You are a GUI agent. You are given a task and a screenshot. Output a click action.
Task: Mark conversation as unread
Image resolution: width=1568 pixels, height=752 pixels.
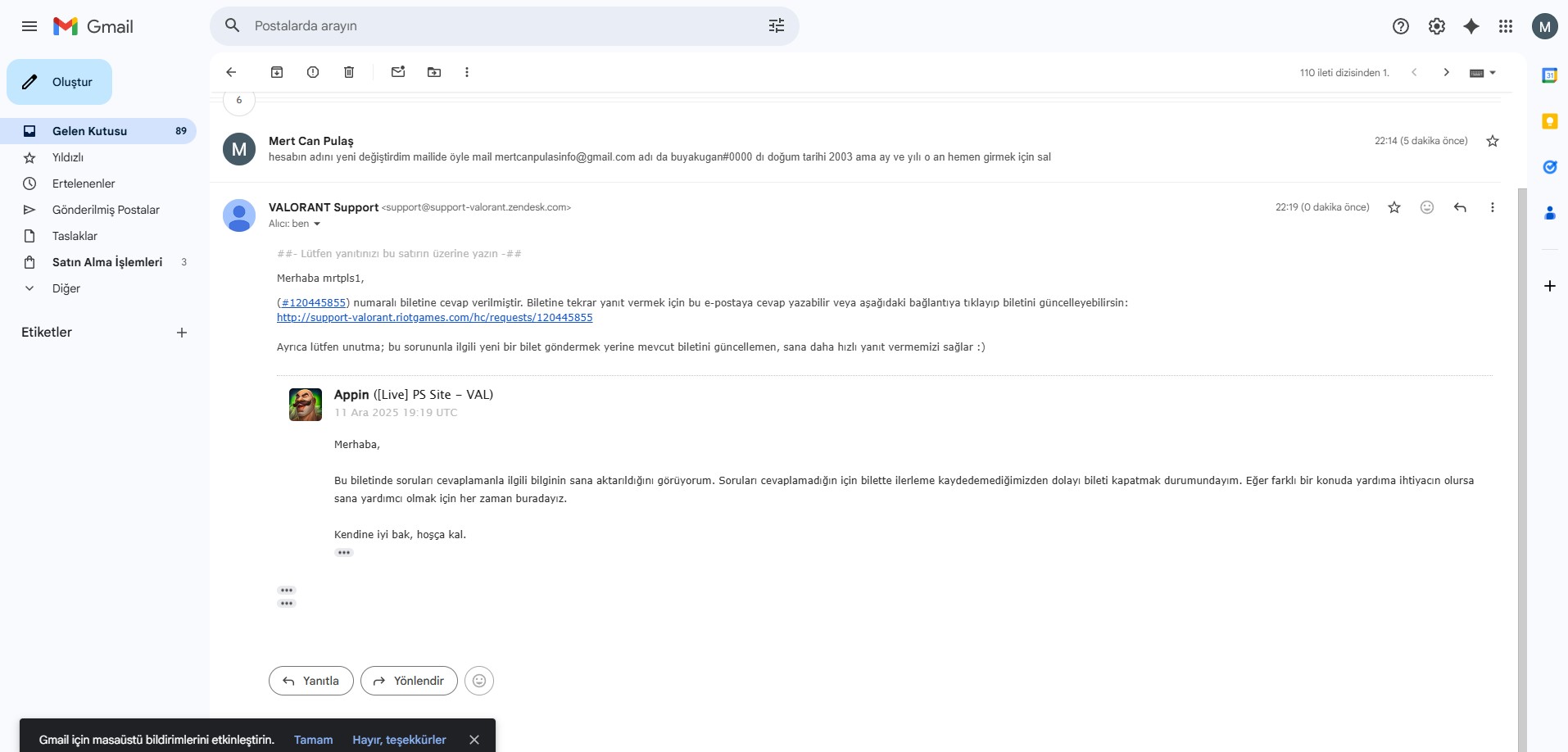[398, 72]
